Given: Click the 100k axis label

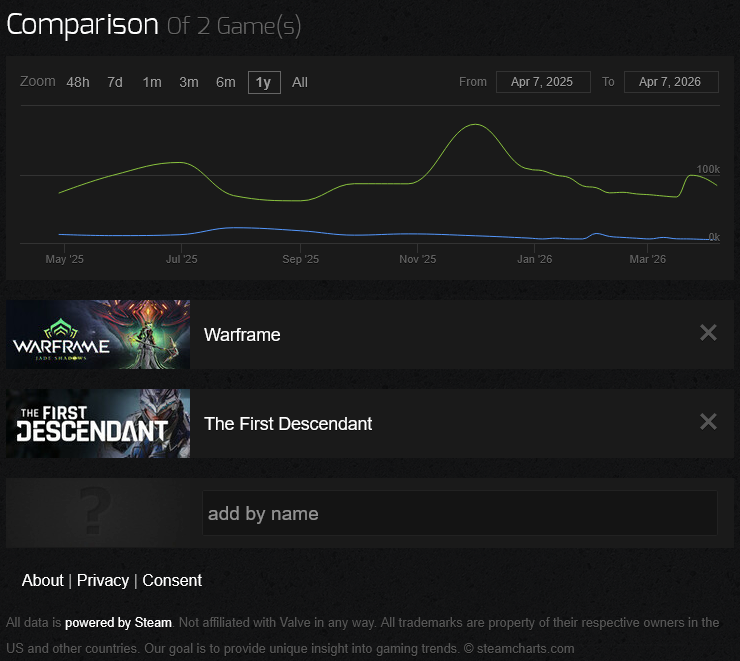Looking at the screenshot, I should pos(708,169).
